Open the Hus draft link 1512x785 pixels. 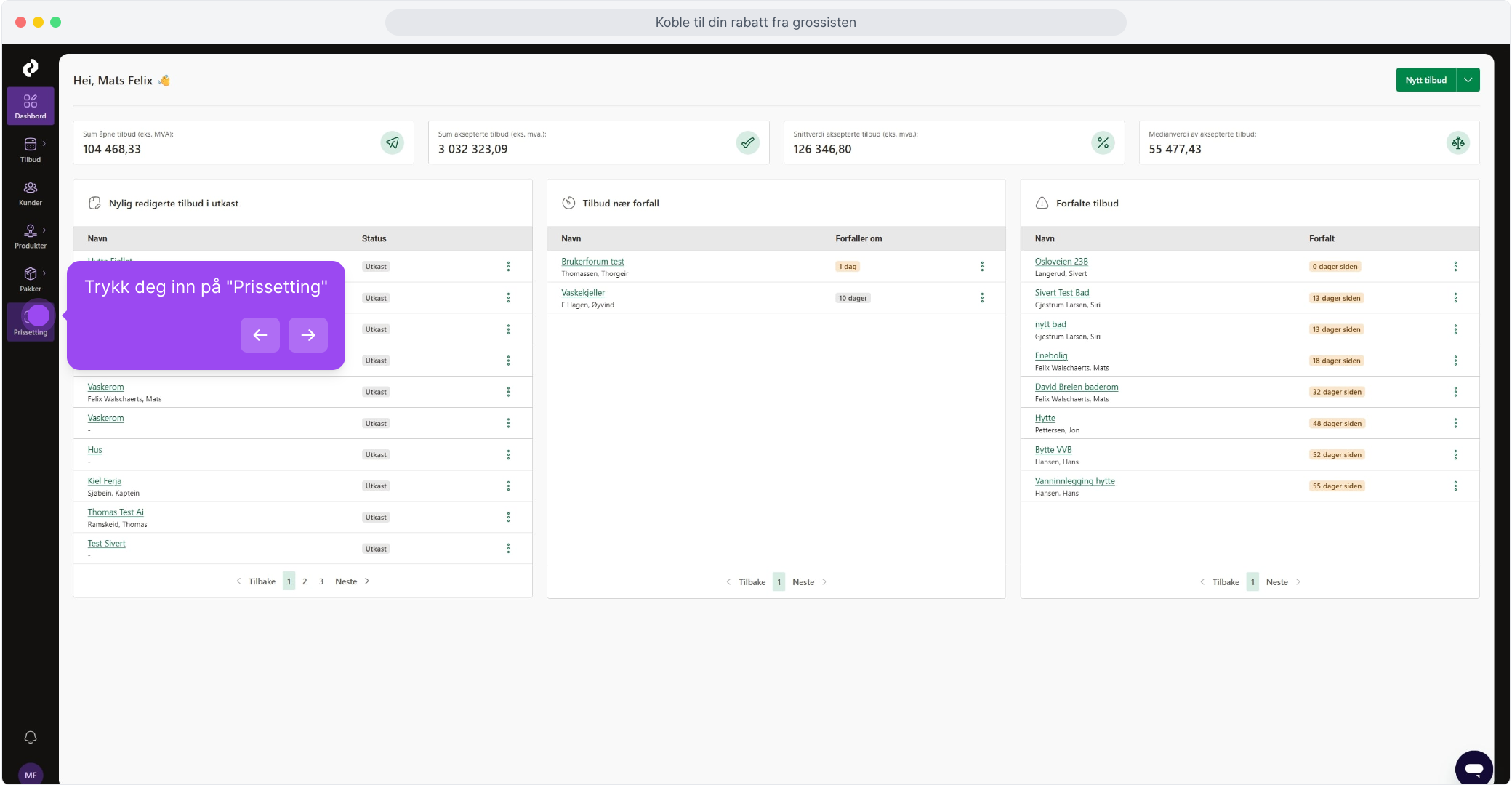tap(95, 450)
